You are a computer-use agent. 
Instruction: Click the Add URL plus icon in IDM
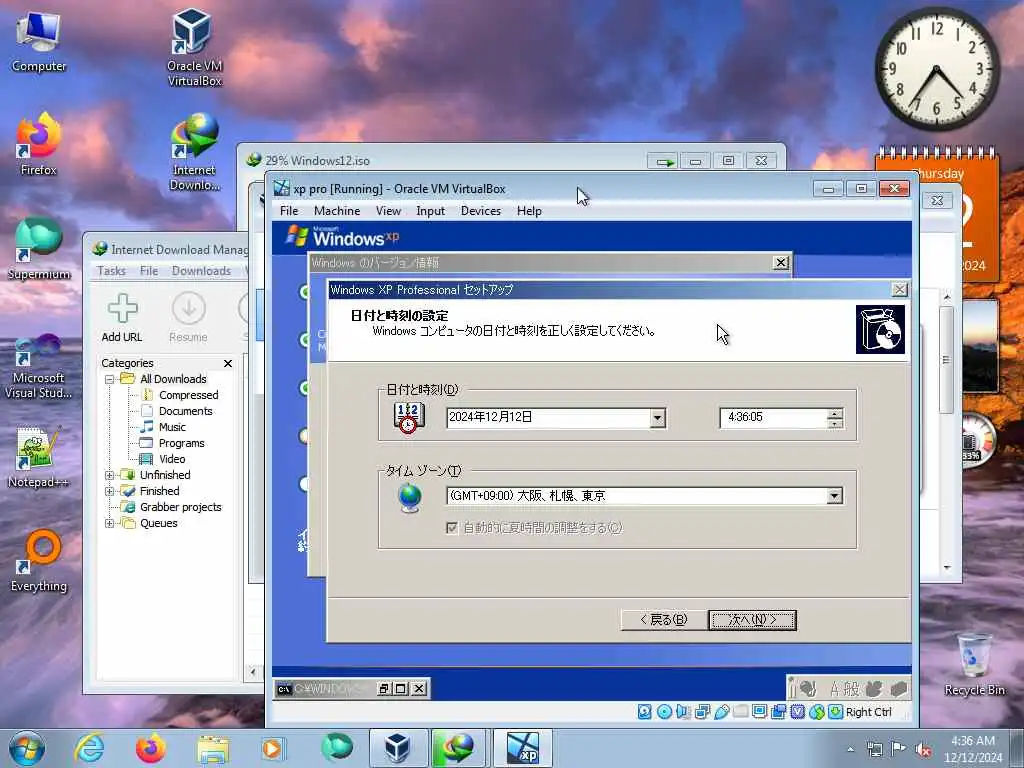point(122,308)
